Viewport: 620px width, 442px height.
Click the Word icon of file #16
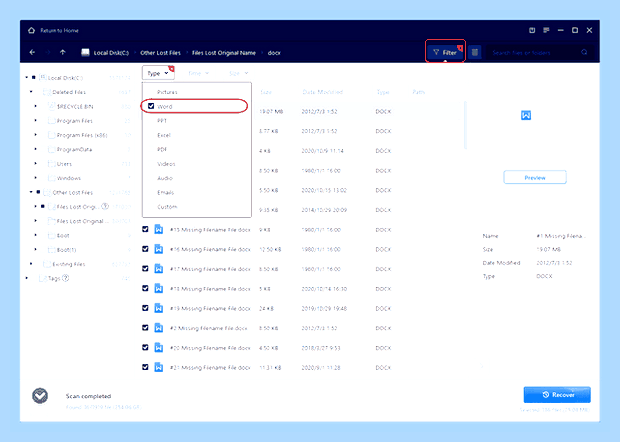point(159,249)
